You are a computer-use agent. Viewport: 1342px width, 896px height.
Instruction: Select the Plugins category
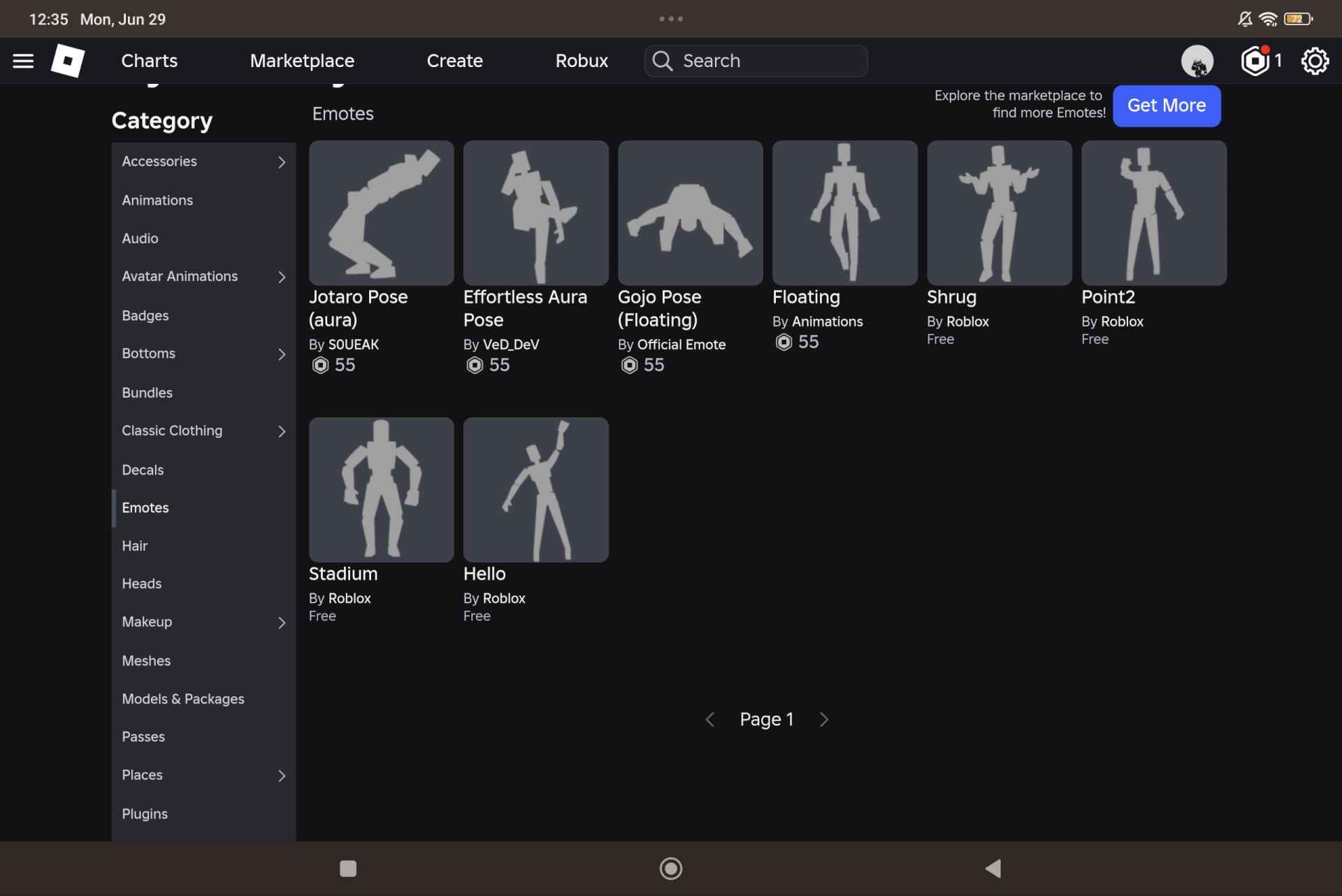pyautogui.click(x=203, y=814)
